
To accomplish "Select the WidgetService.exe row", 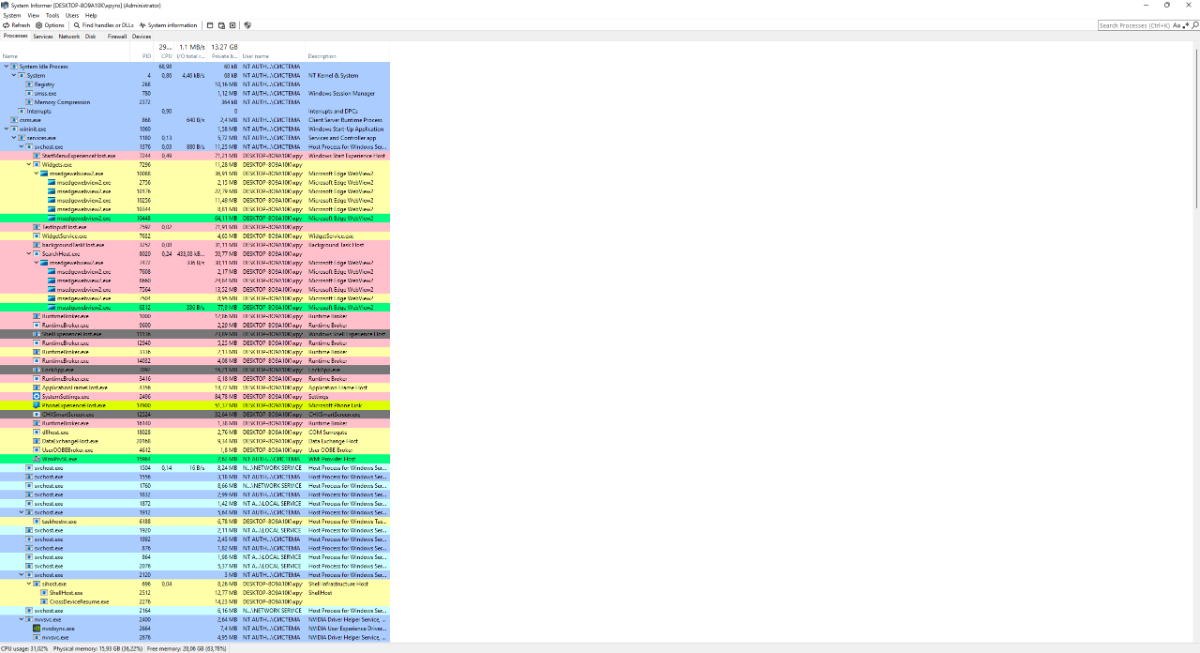I will (195, 236).
